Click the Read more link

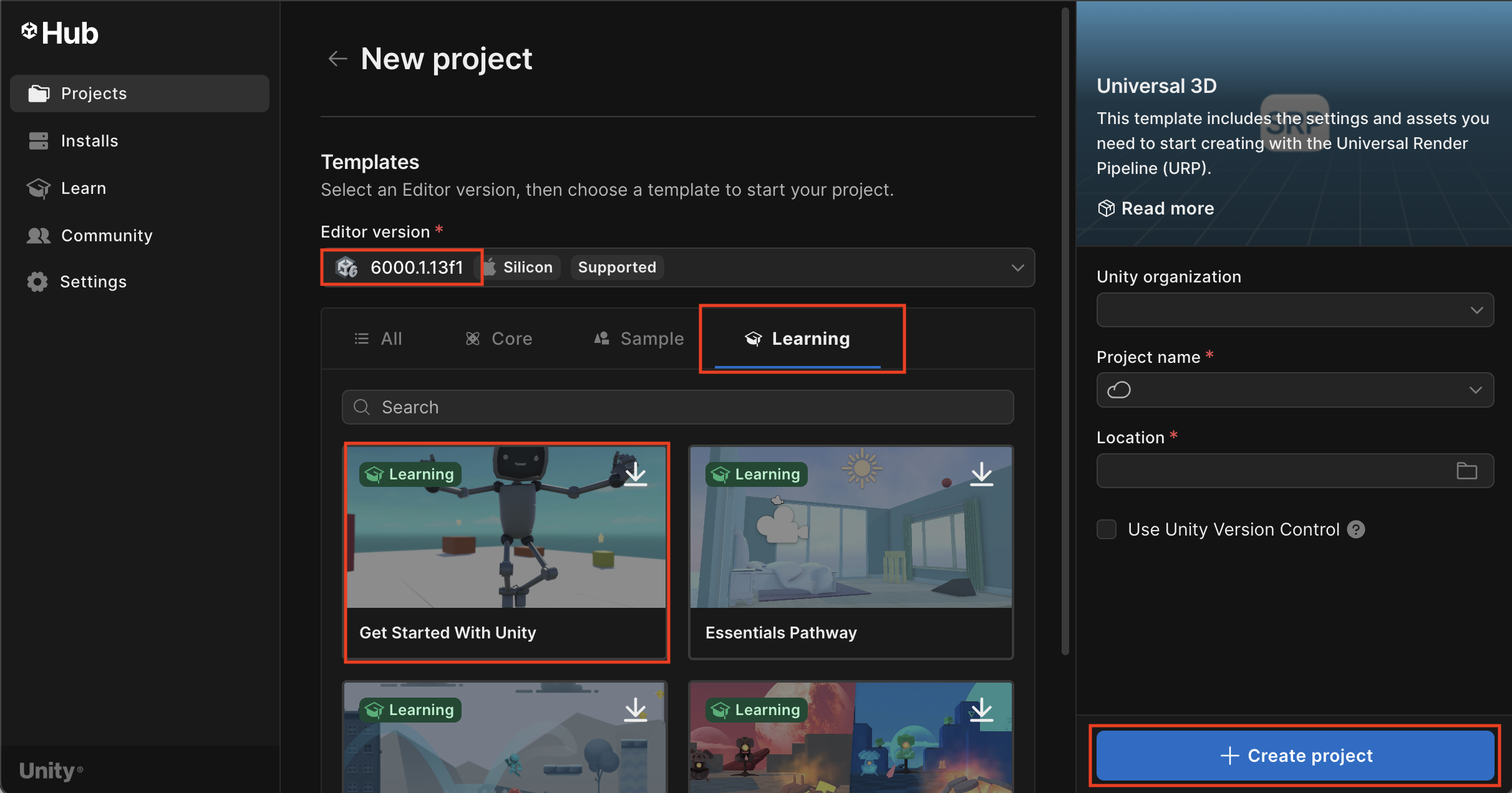pyautogui.click(x=1166, y=208)
